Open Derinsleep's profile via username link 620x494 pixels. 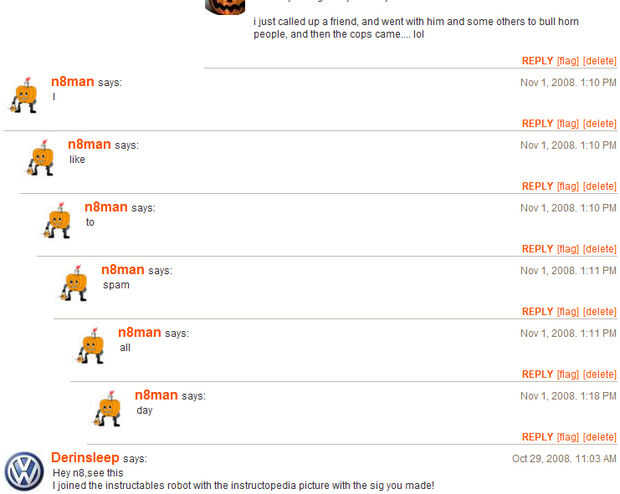pyautogui.click(x=85, y=458)
